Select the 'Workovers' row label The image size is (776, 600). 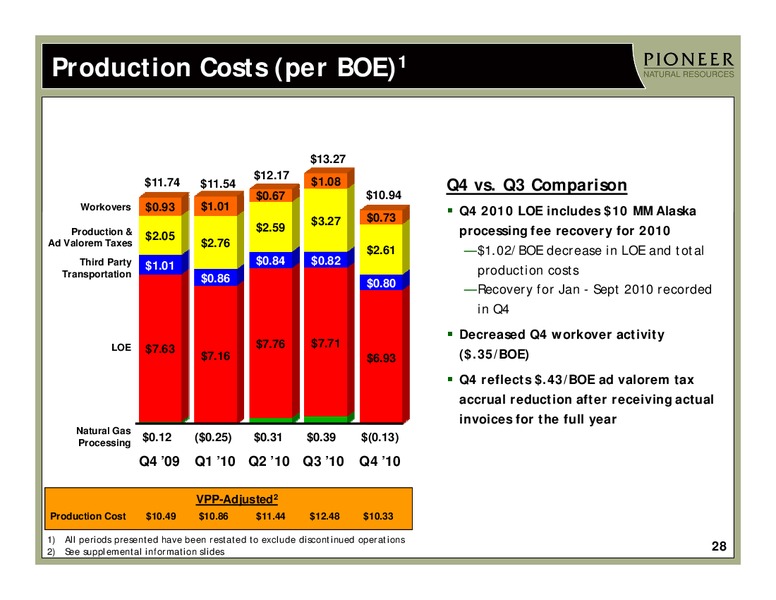[x=105, y=207]
